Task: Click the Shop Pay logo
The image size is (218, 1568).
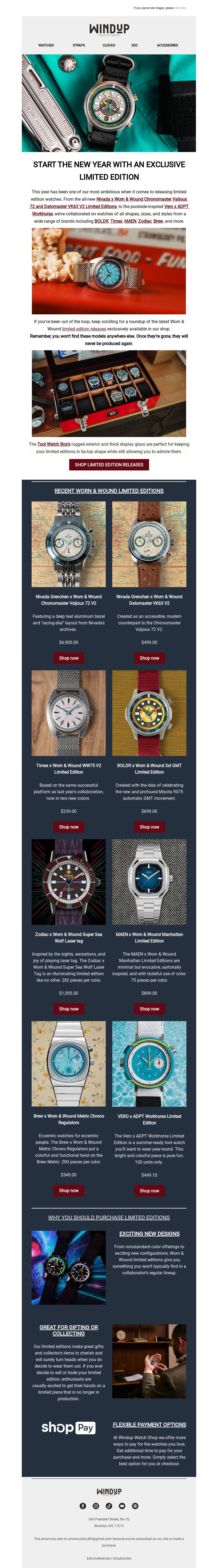Action: click(x=68, y=1427)
